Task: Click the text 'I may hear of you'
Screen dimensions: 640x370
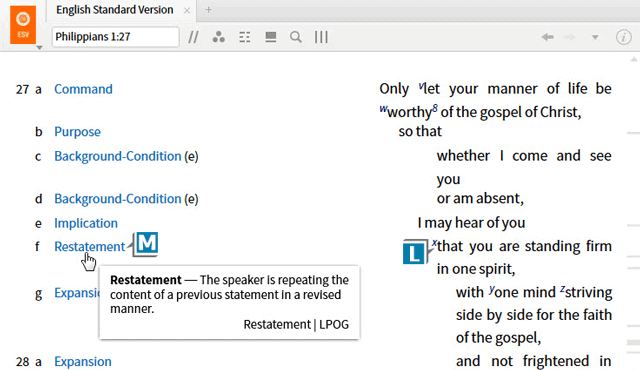Action: click(471, 223)
